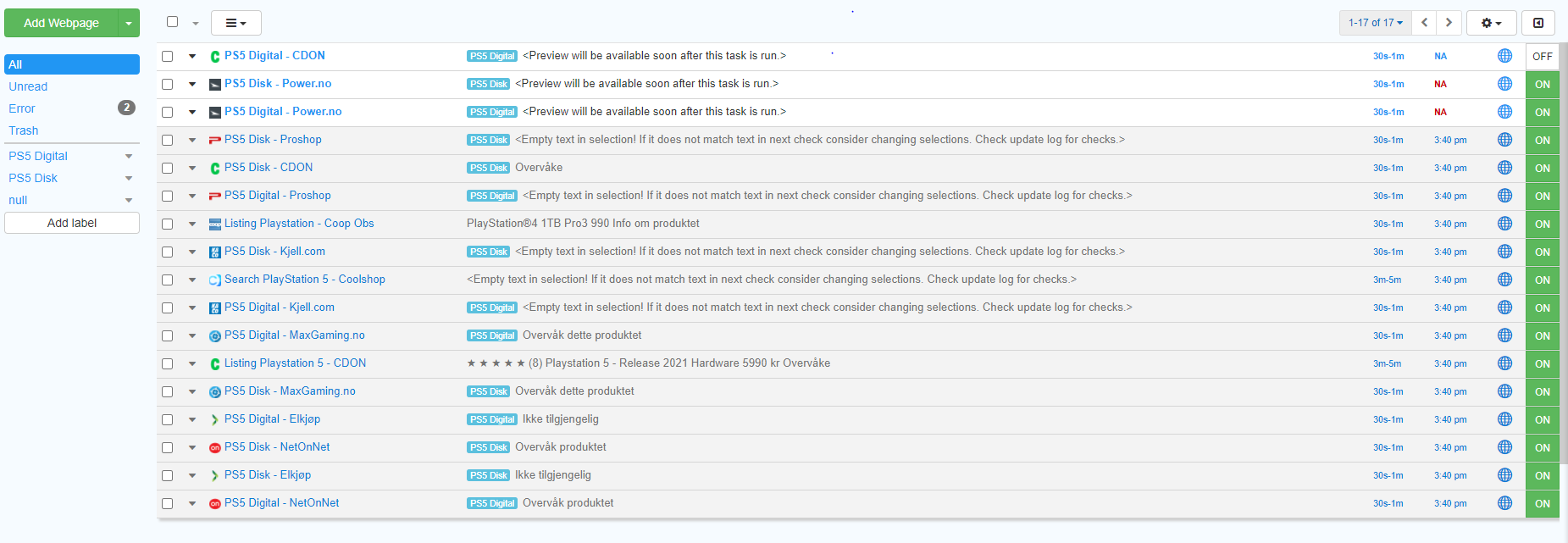Click the settings gear button in toolbar

coord(1491,23)
